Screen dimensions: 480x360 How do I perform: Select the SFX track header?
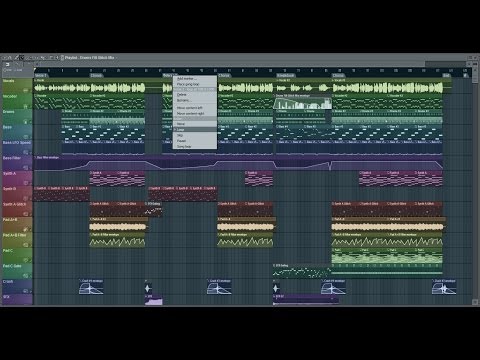(17, 299)
